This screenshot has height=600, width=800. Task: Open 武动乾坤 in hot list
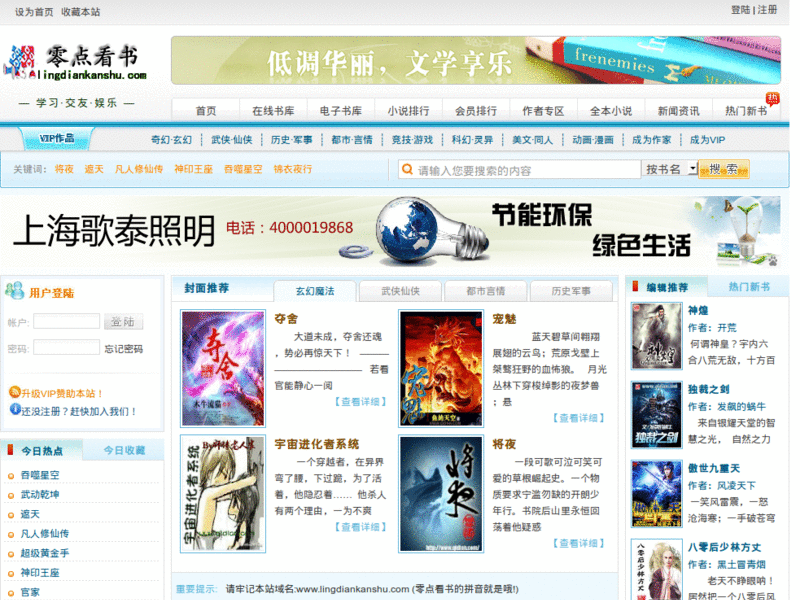coord(40,494)
